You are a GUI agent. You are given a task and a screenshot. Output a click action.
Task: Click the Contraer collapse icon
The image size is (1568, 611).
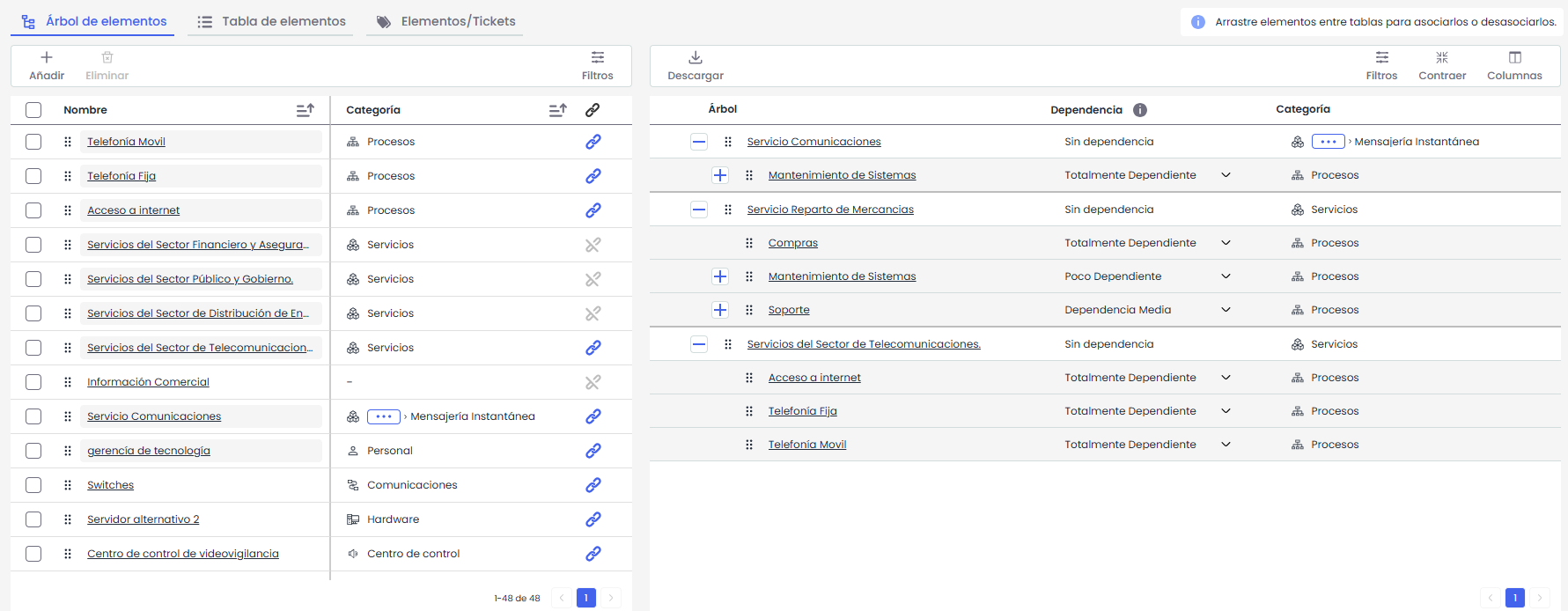[x=1441, y=58]
